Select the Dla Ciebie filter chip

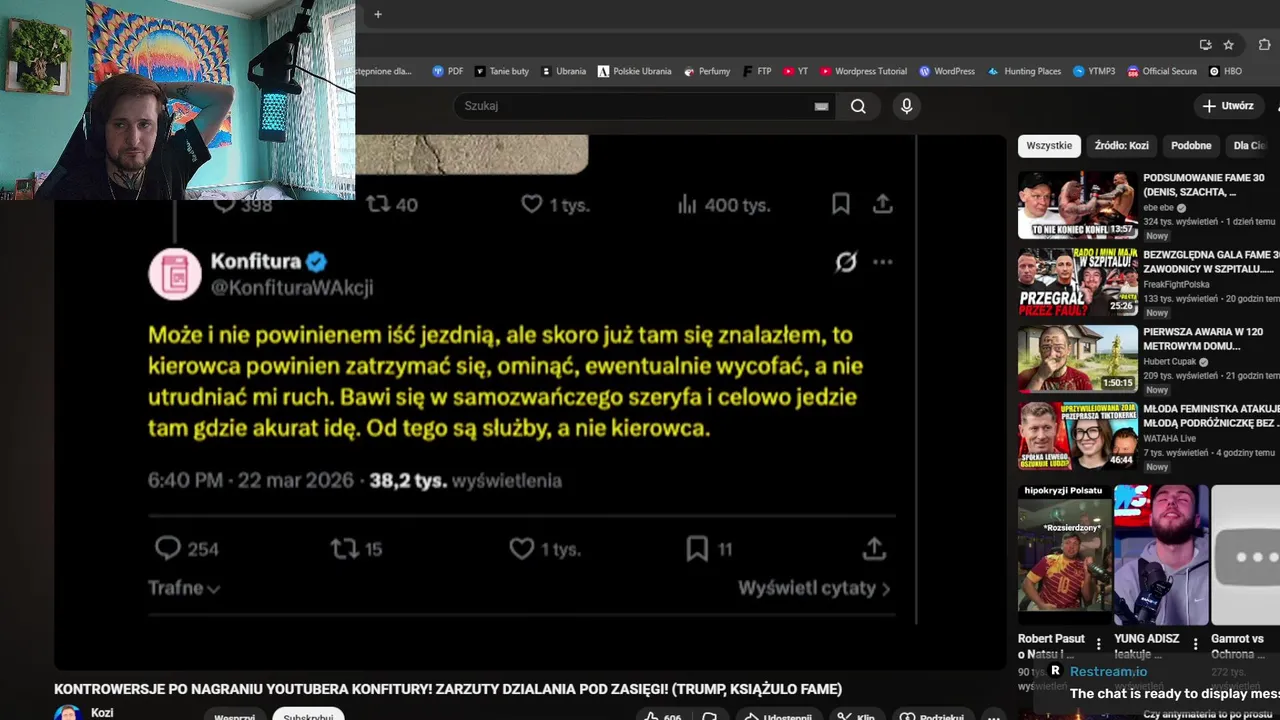[x=1252, y=146]
